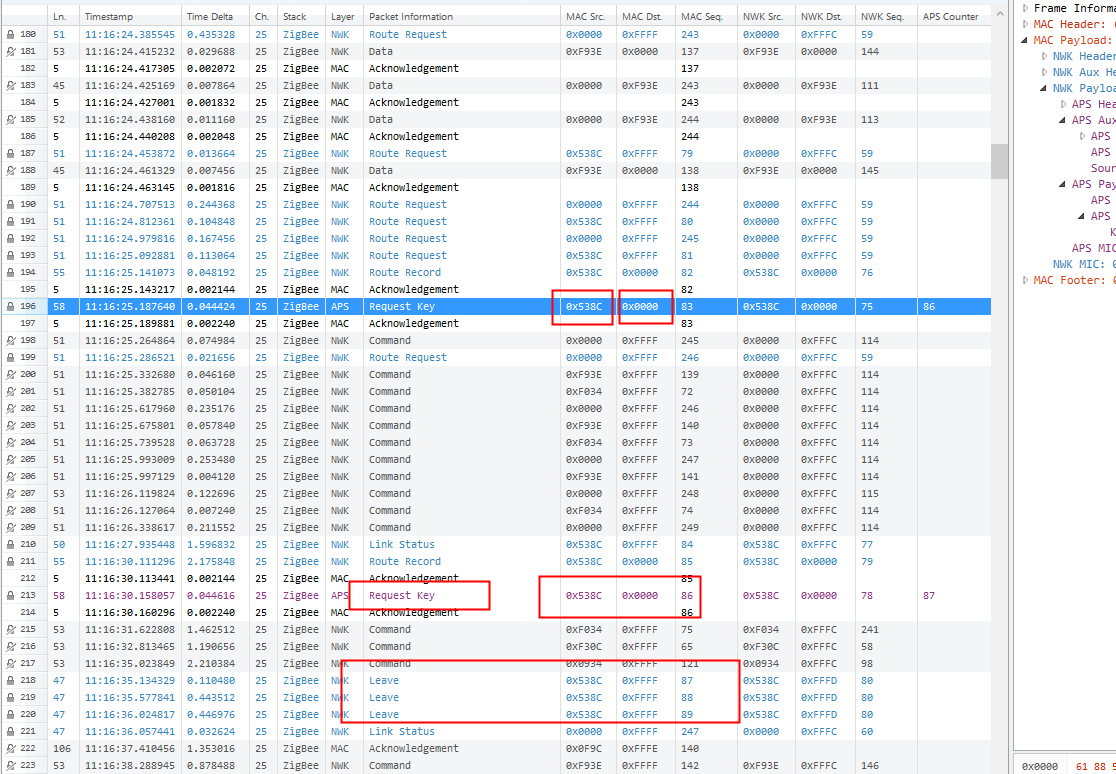Expand the MAC Header tree node
Screen dimensions: 1116x774
coord(1026,24)
